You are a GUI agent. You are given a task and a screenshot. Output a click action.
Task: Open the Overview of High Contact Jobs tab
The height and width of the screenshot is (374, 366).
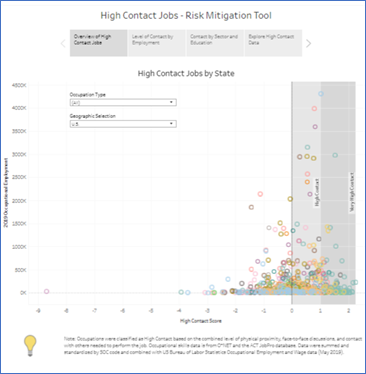click(x=99, y=43)
